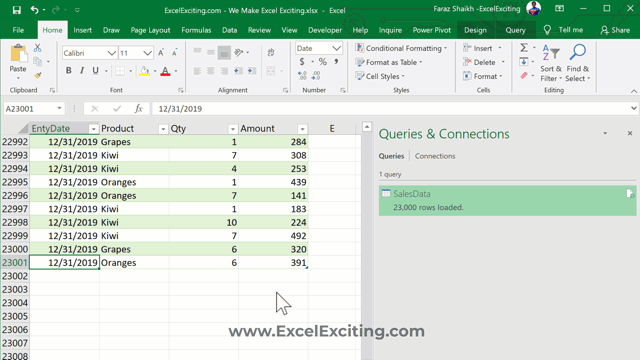Switch to the Data ribbon tab
Viewport: 640px width, 360px height.
[229, 30]
